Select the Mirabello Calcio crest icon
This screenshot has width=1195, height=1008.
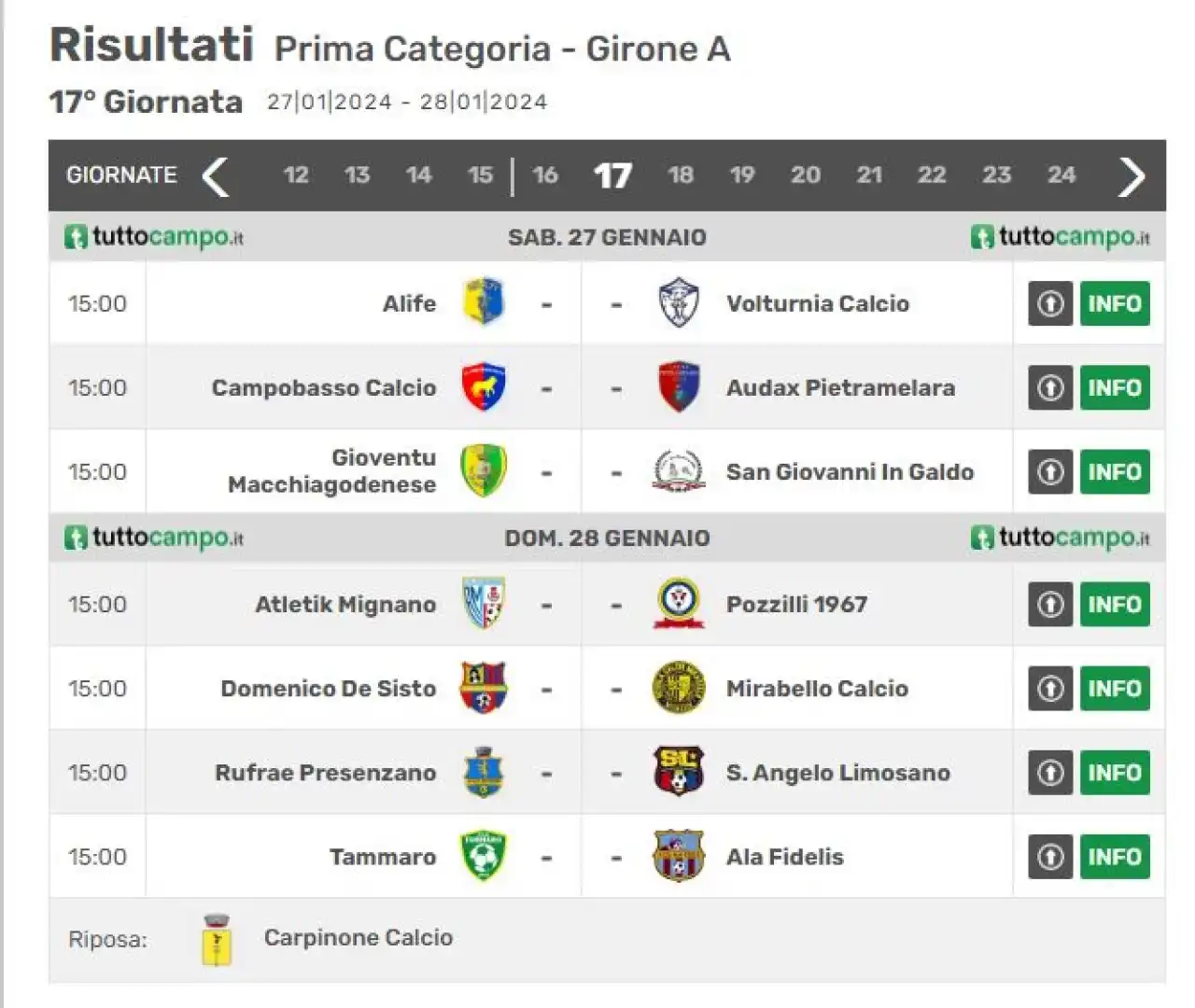(679, 688)
